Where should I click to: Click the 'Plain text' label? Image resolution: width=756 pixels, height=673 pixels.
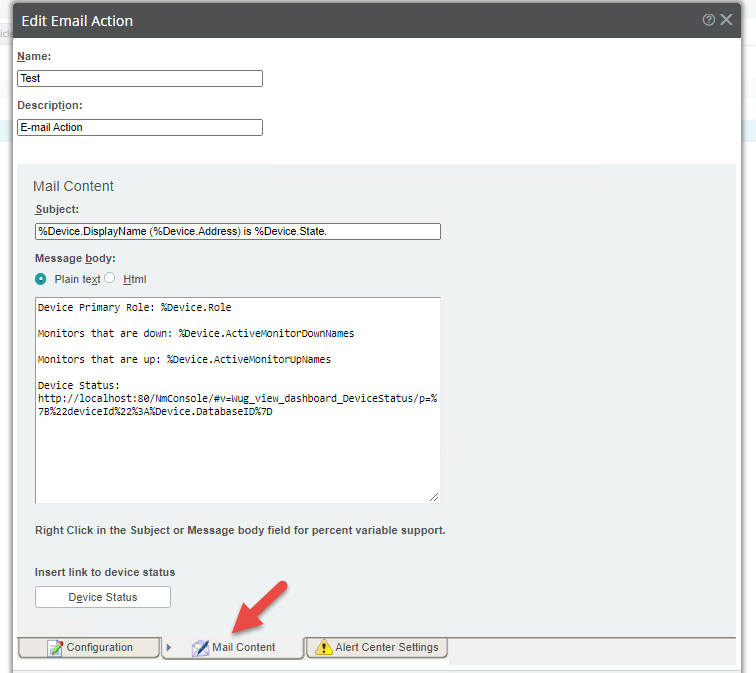click(77, 279)
